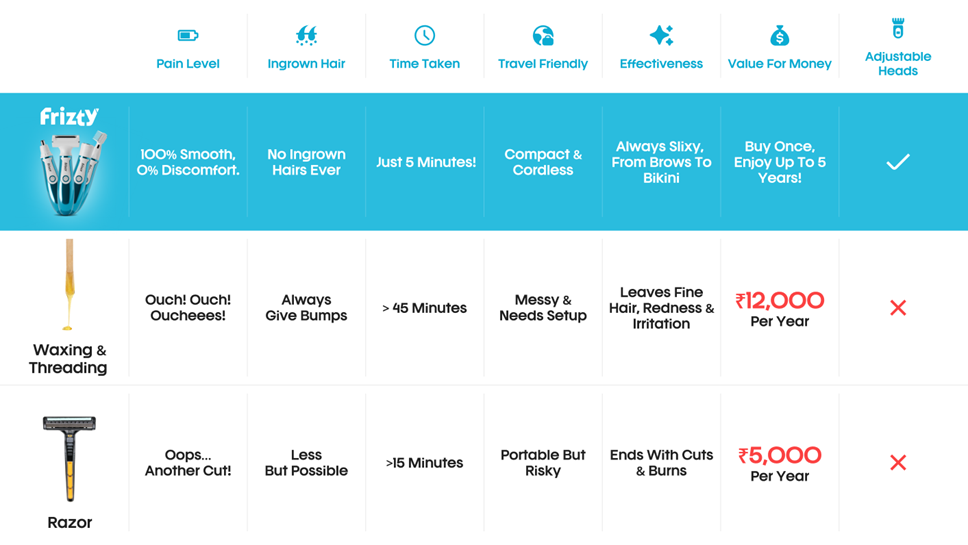Click the Frizty adjustable heads checkmark

[898, 162]
